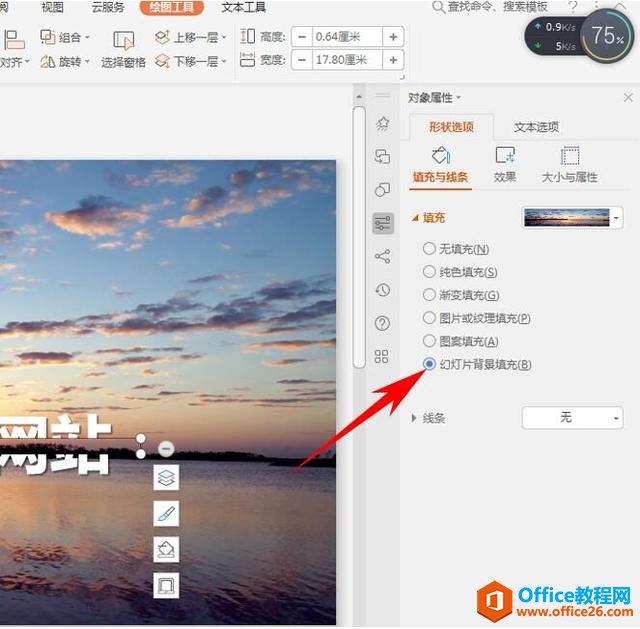The image size is (640, 629).
Task: Click the vertical scrollbar thumb
Action: pos(359,237)
